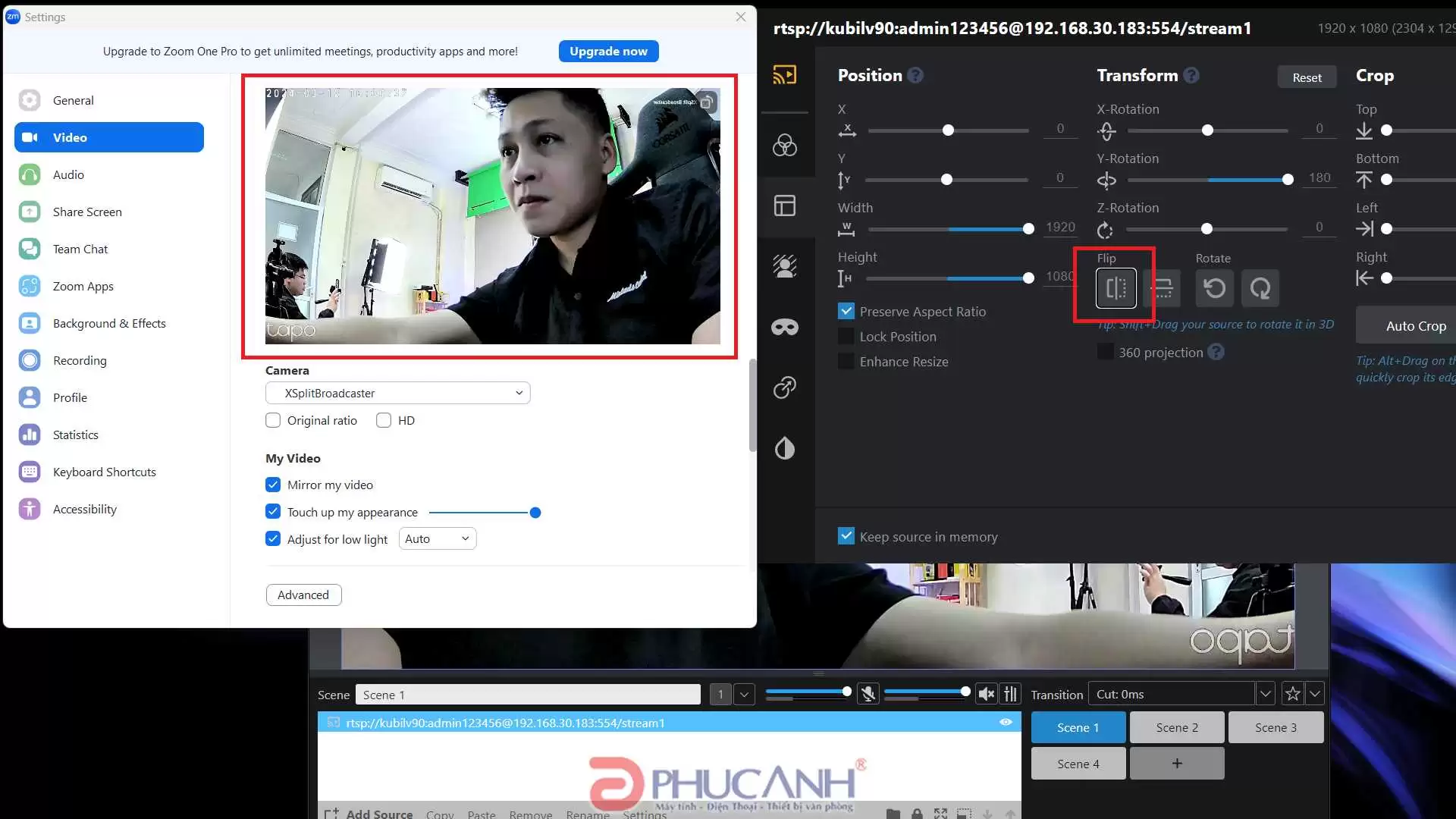Image resolution: width=1456 pixels, height=819 pixels.
Task: Open the color correction panel icon
Action: click(785, 145)
